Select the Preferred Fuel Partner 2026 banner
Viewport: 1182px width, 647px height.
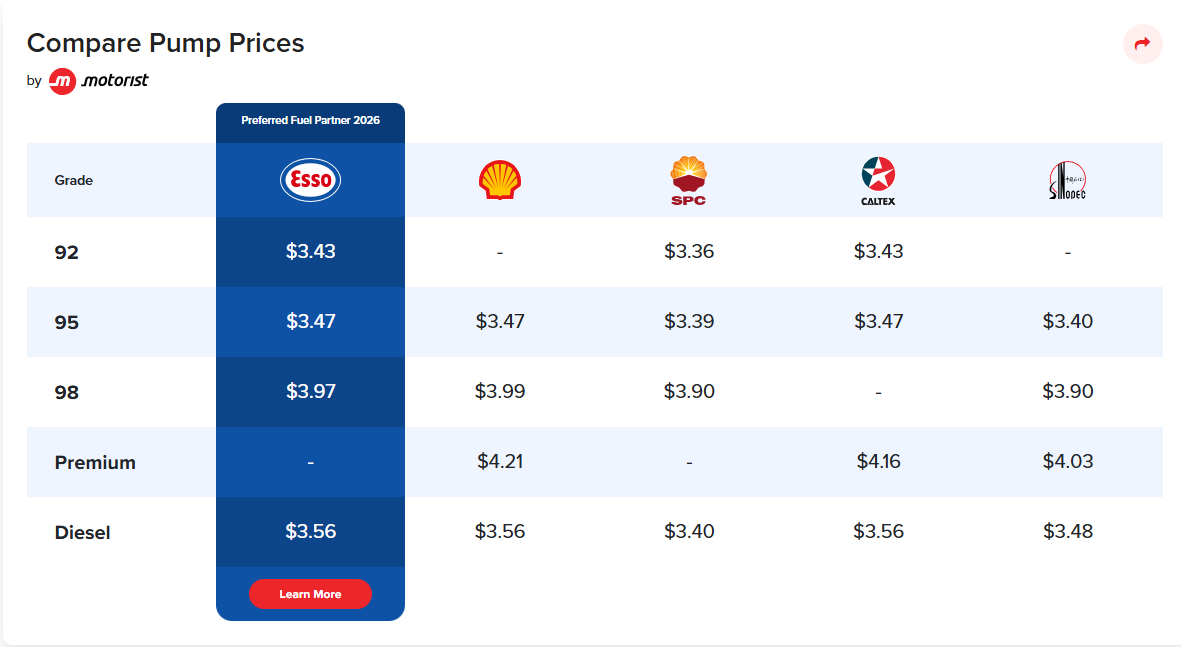click(310, 120)
